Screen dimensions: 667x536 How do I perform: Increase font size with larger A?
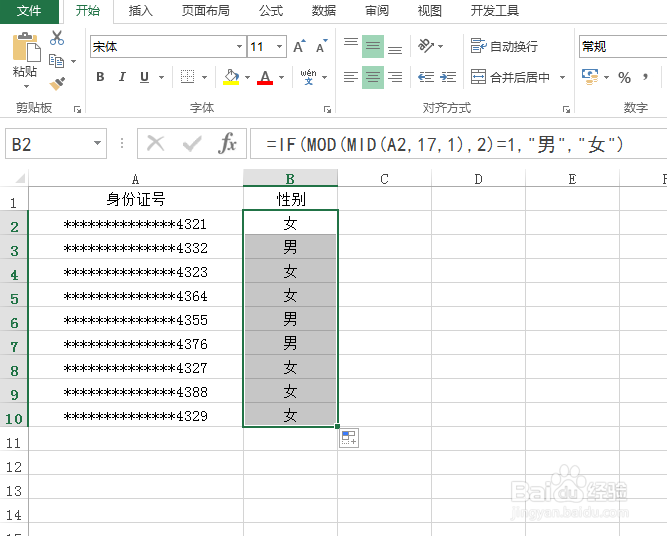299,46
